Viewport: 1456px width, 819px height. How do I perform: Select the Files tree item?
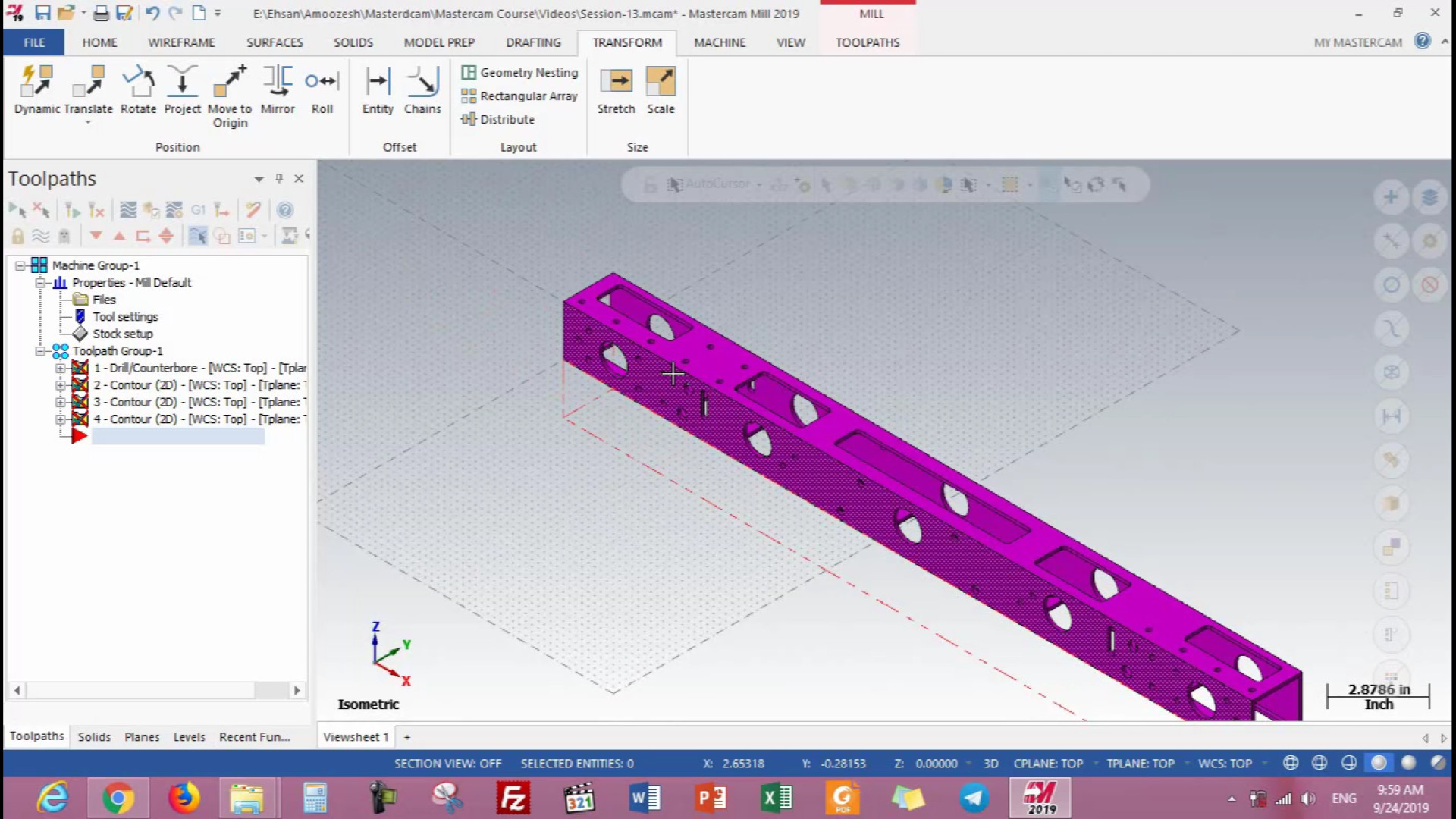click(x=104, y=300)
